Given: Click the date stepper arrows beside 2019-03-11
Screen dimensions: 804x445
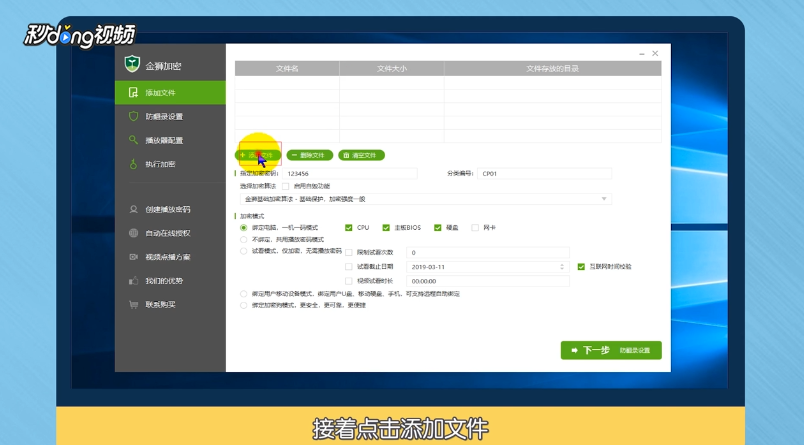Looking at the screenshot, I should click(x=562, y=267).
